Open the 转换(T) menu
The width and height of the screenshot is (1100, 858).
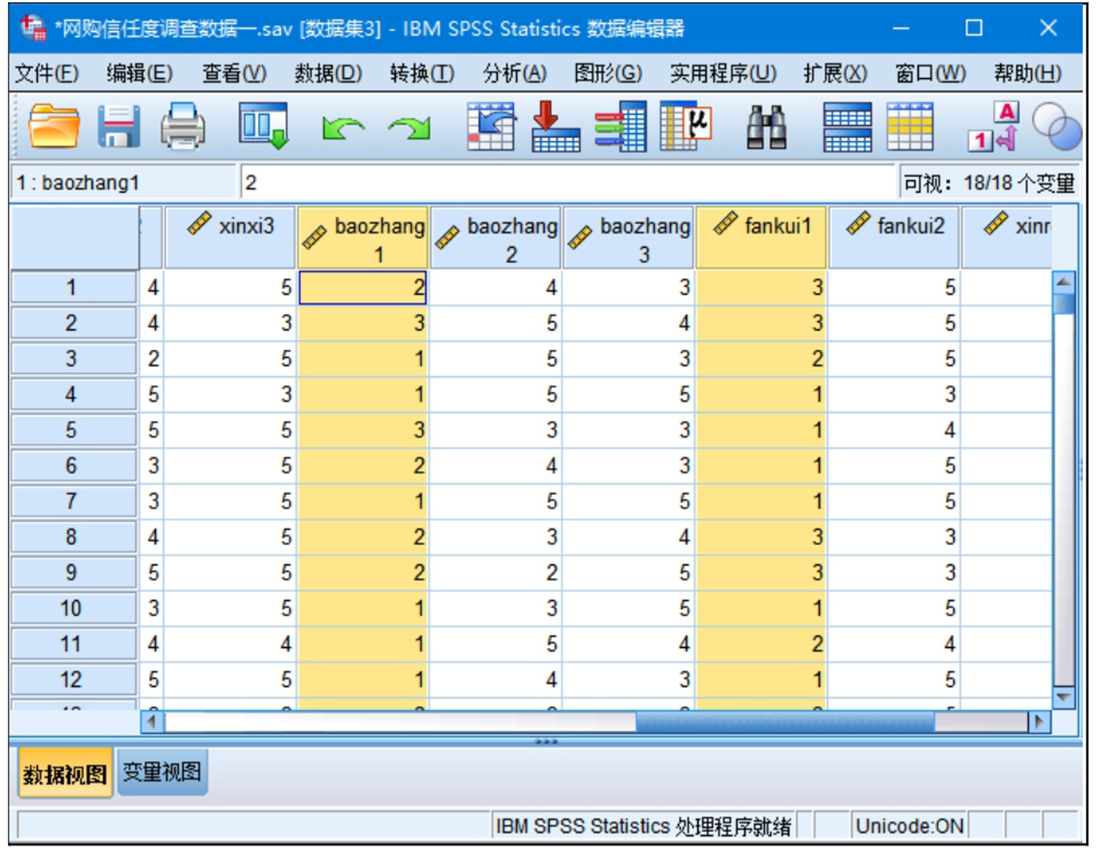(421, 73)
